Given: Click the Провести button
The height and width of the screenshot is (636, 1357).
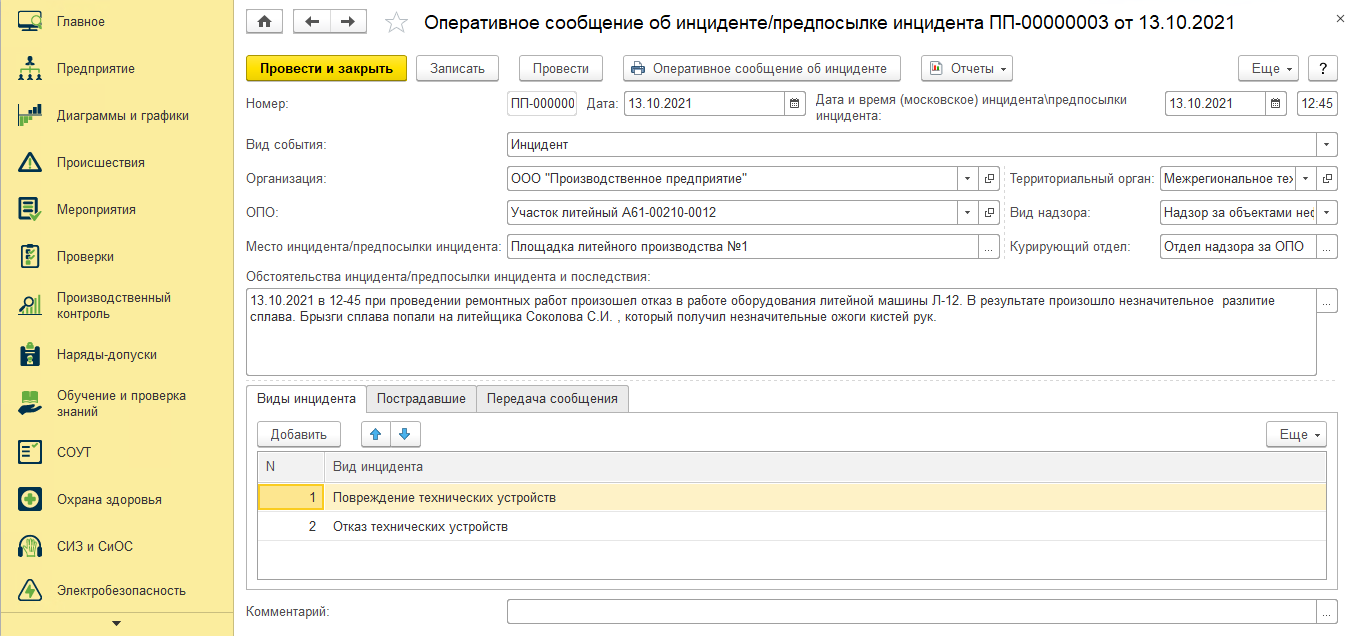Looking at the screenshot, I should pyautogui.click(x=561, y=68).
